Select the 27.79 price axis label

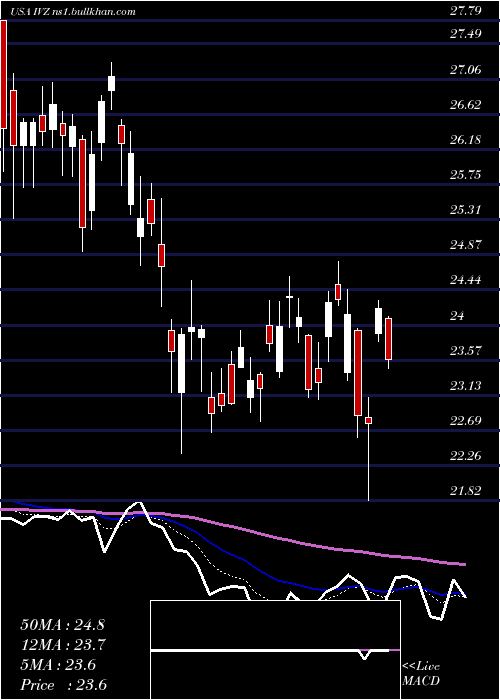pos(466,11)
